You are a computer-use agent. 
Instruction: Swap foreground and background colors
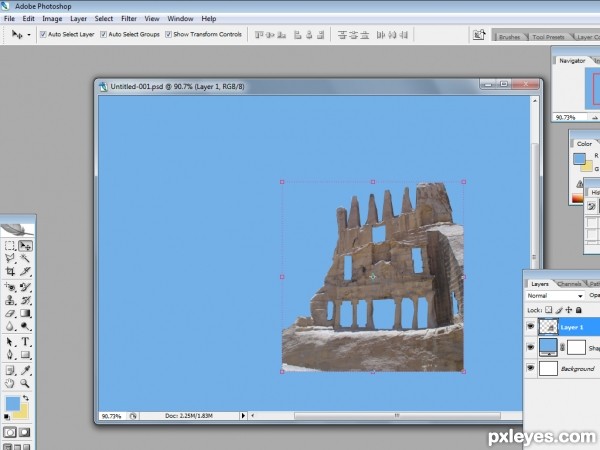click(x=26, y=398)
